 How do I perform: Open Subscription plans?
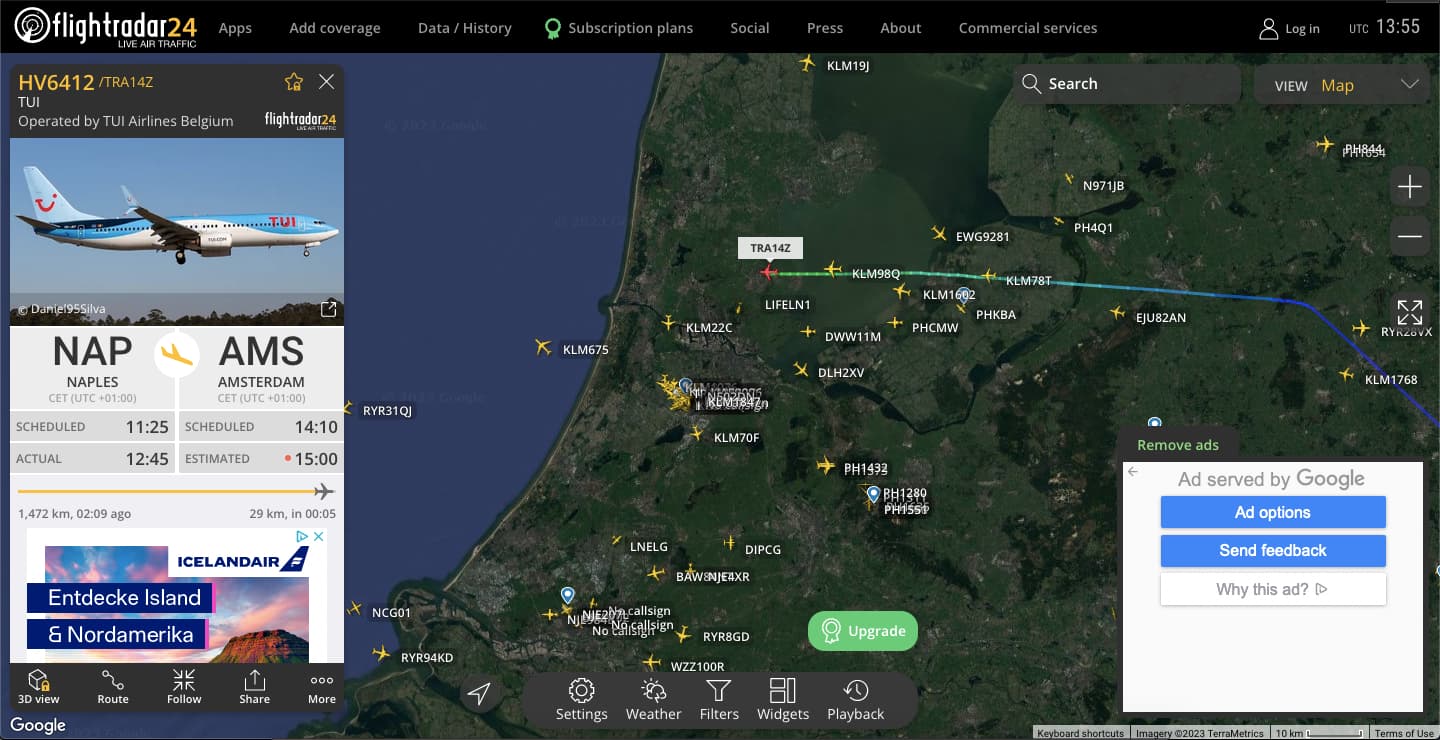[x=619, y=28]
